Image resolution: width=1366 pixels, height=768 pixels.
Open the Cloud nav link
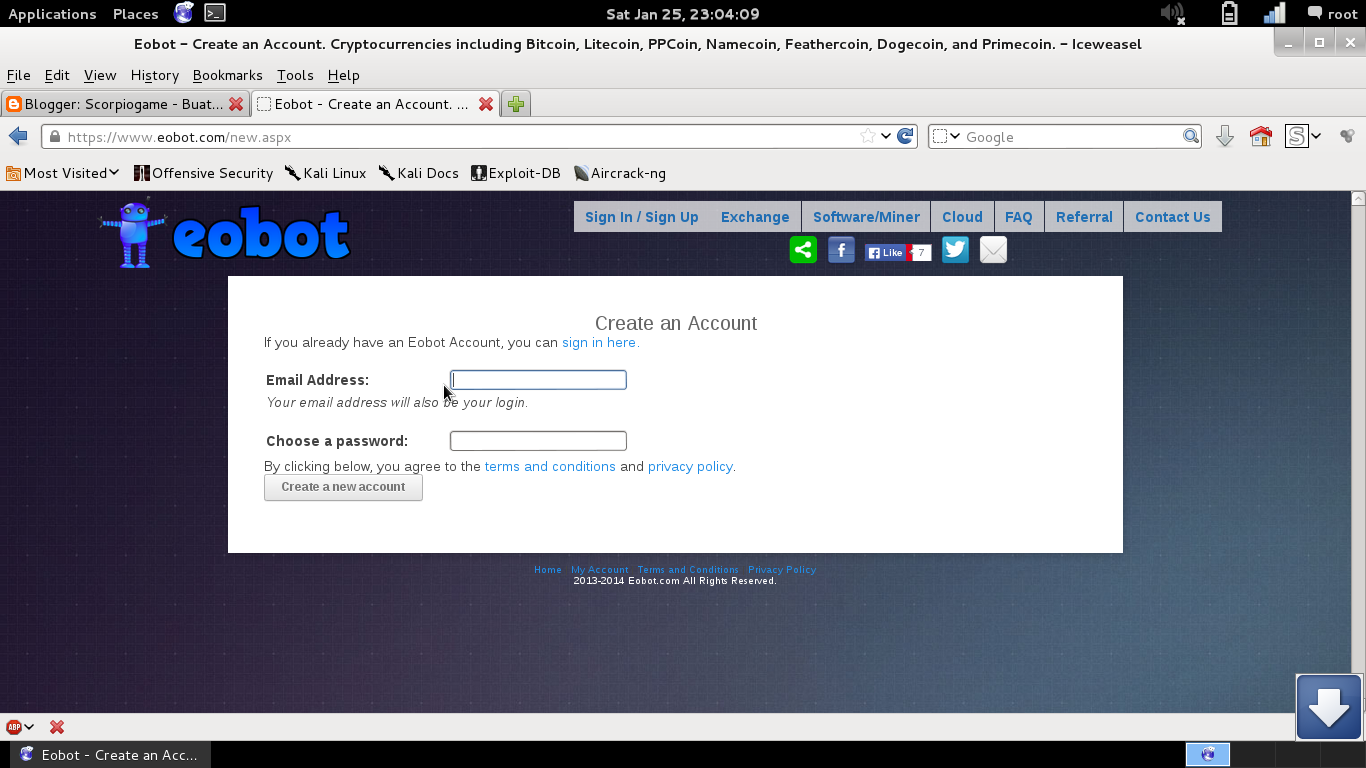click(x=962, y=217)
